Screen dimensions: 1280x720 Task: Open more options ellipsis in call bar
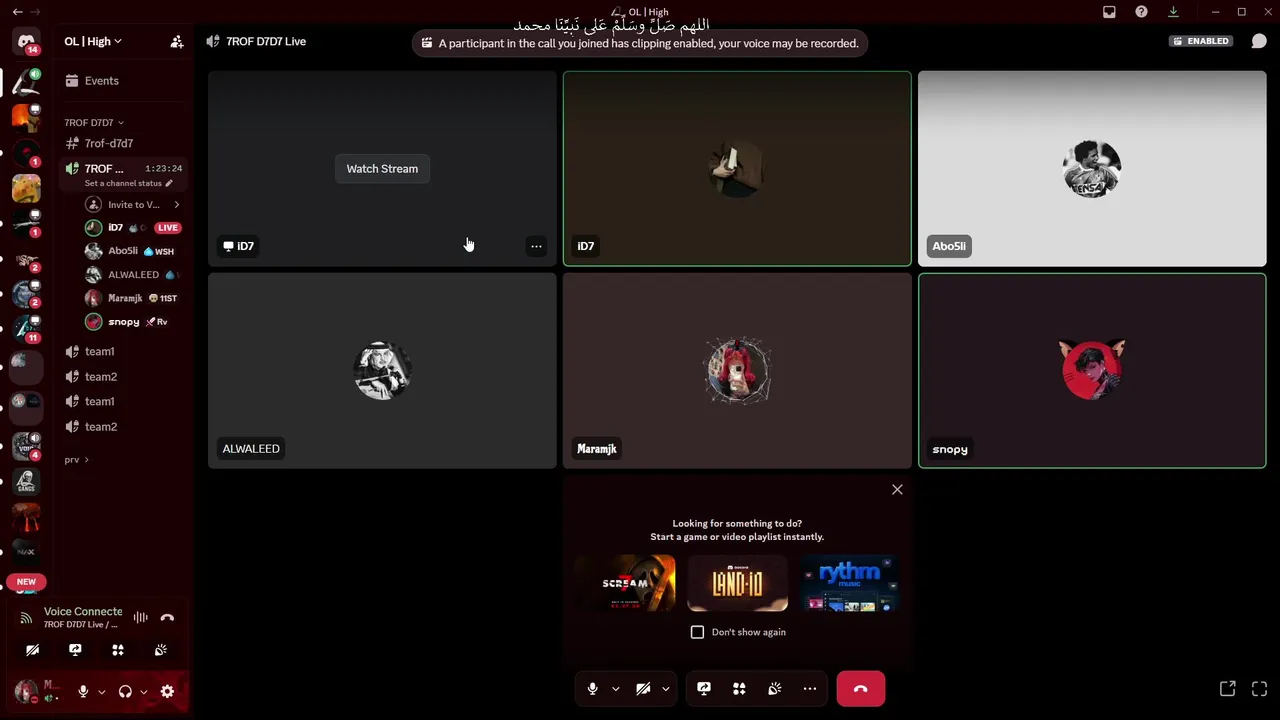[810, 689]
